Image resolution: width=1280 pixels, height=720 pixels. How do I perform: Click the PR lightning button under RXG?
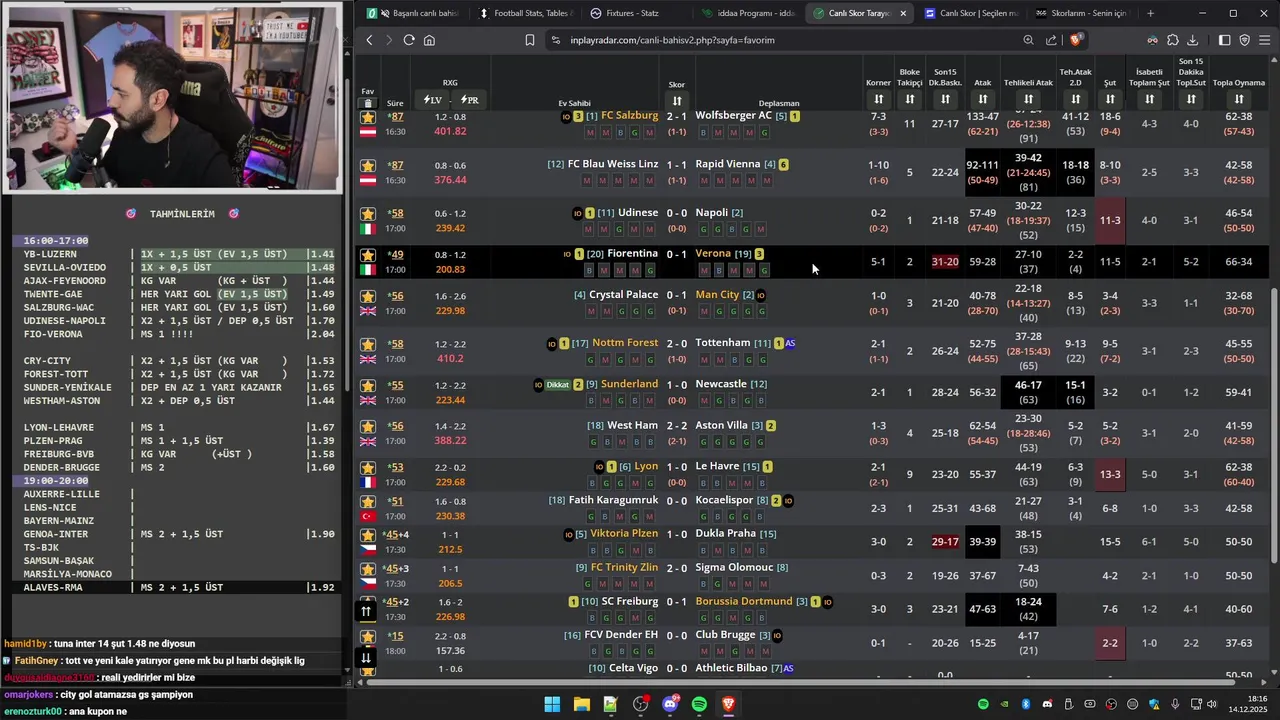(469, 100)
